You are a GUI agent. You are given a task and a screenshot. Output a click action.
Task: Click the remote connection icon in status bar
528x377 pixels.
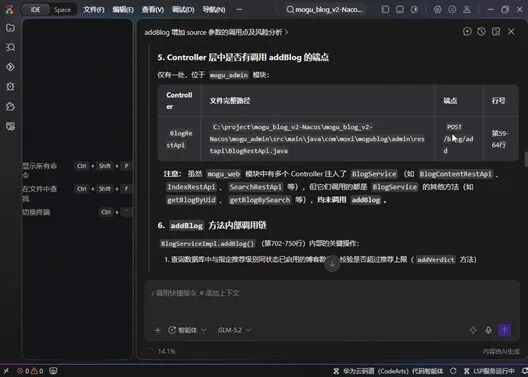pyautogui.click(x=6, y=371)
